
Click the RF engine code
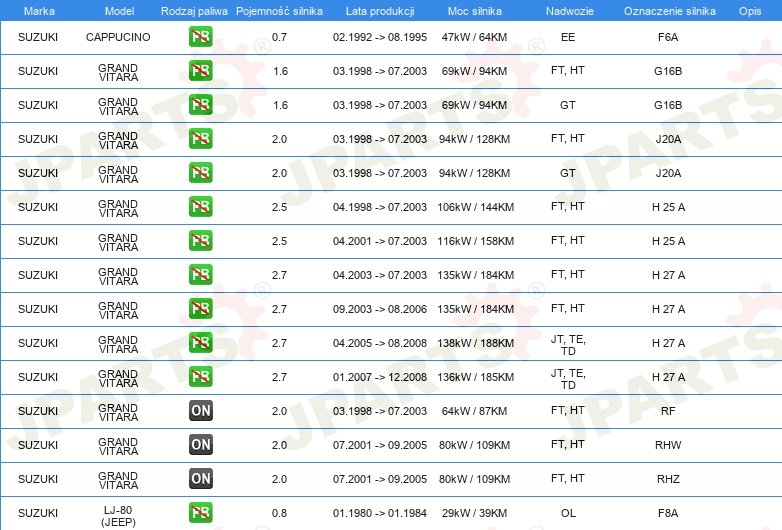(x=668, y=411)
